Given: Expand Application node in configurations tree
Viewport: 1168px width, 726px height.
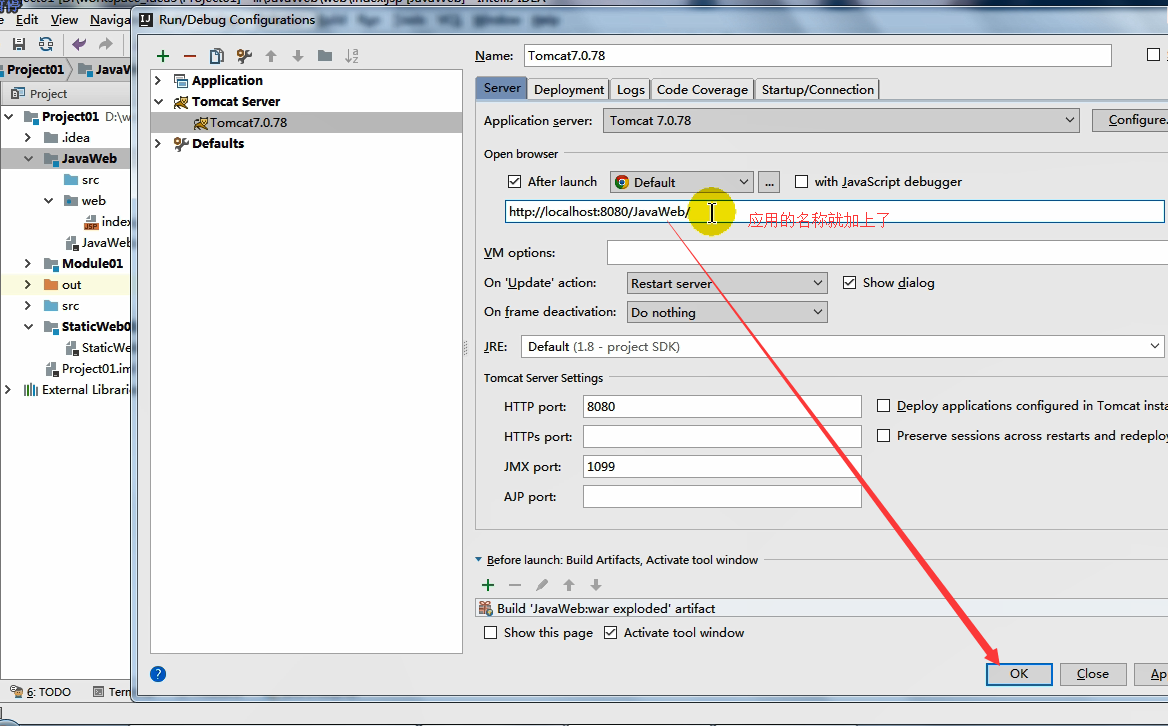Looking at the screenshot, I should point(158,80).
